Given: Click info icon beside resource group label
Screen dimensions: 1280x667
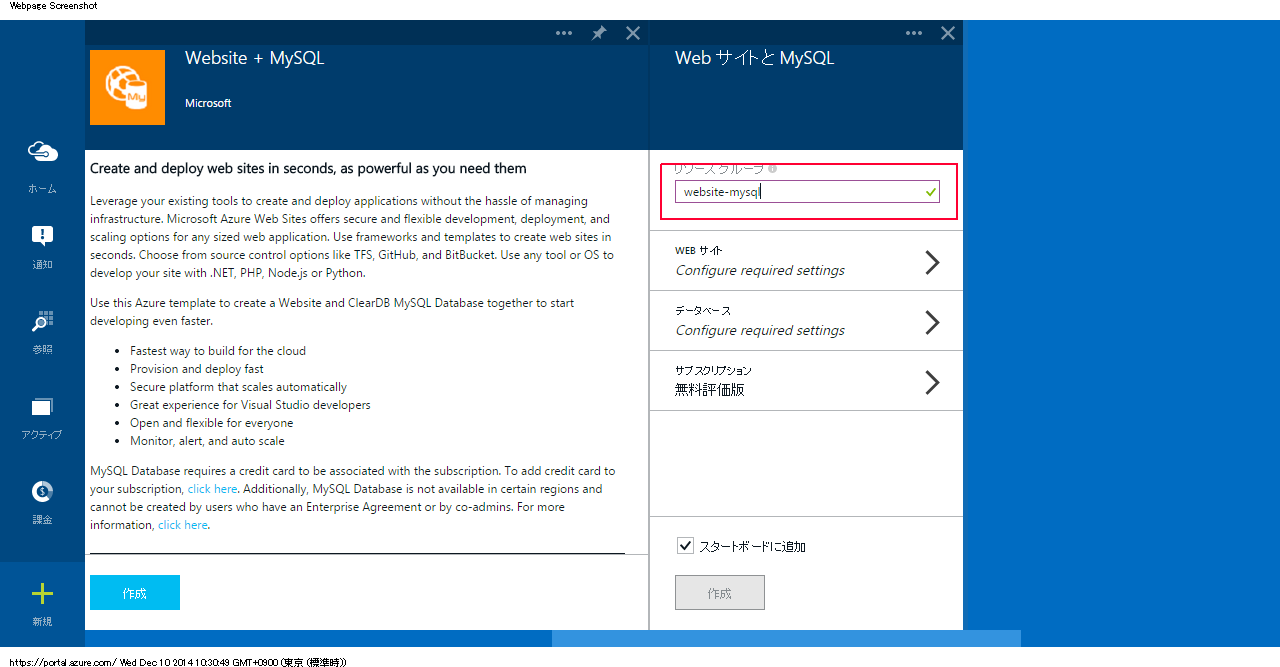Looking at the screenshot, I should pos(773,169).
